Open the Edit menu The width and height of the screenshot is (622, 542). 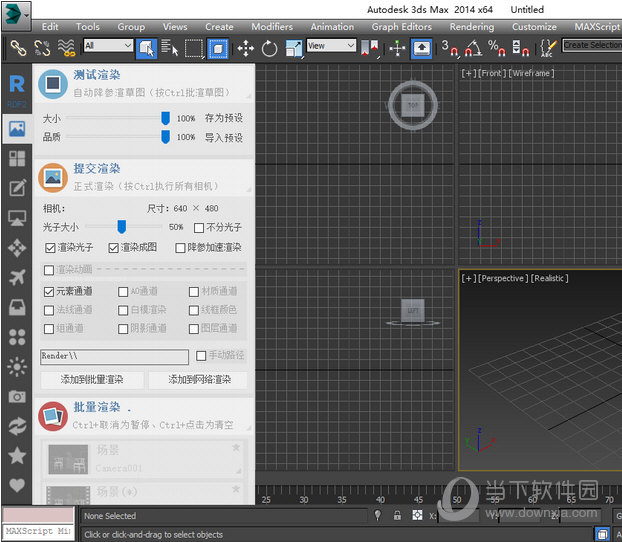[x=50, y=27]
